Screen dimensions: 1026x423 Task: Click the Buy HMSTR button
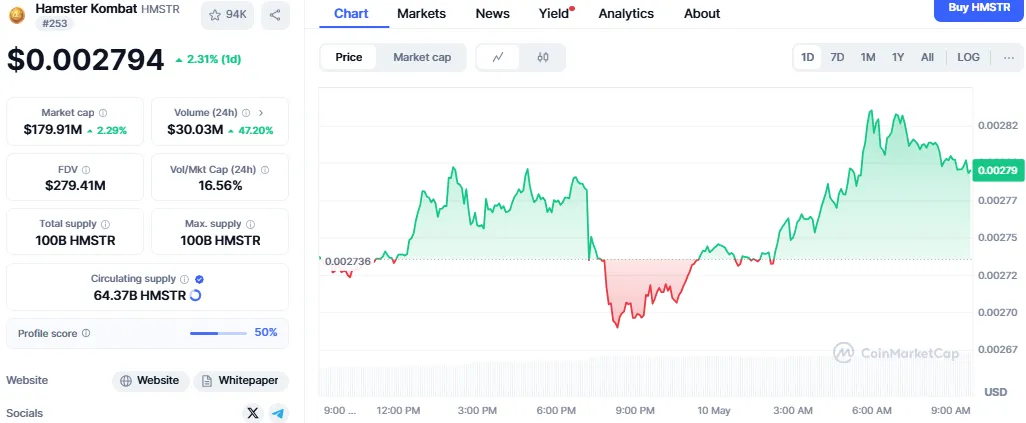pyautogui.click(x=979, y=8)
